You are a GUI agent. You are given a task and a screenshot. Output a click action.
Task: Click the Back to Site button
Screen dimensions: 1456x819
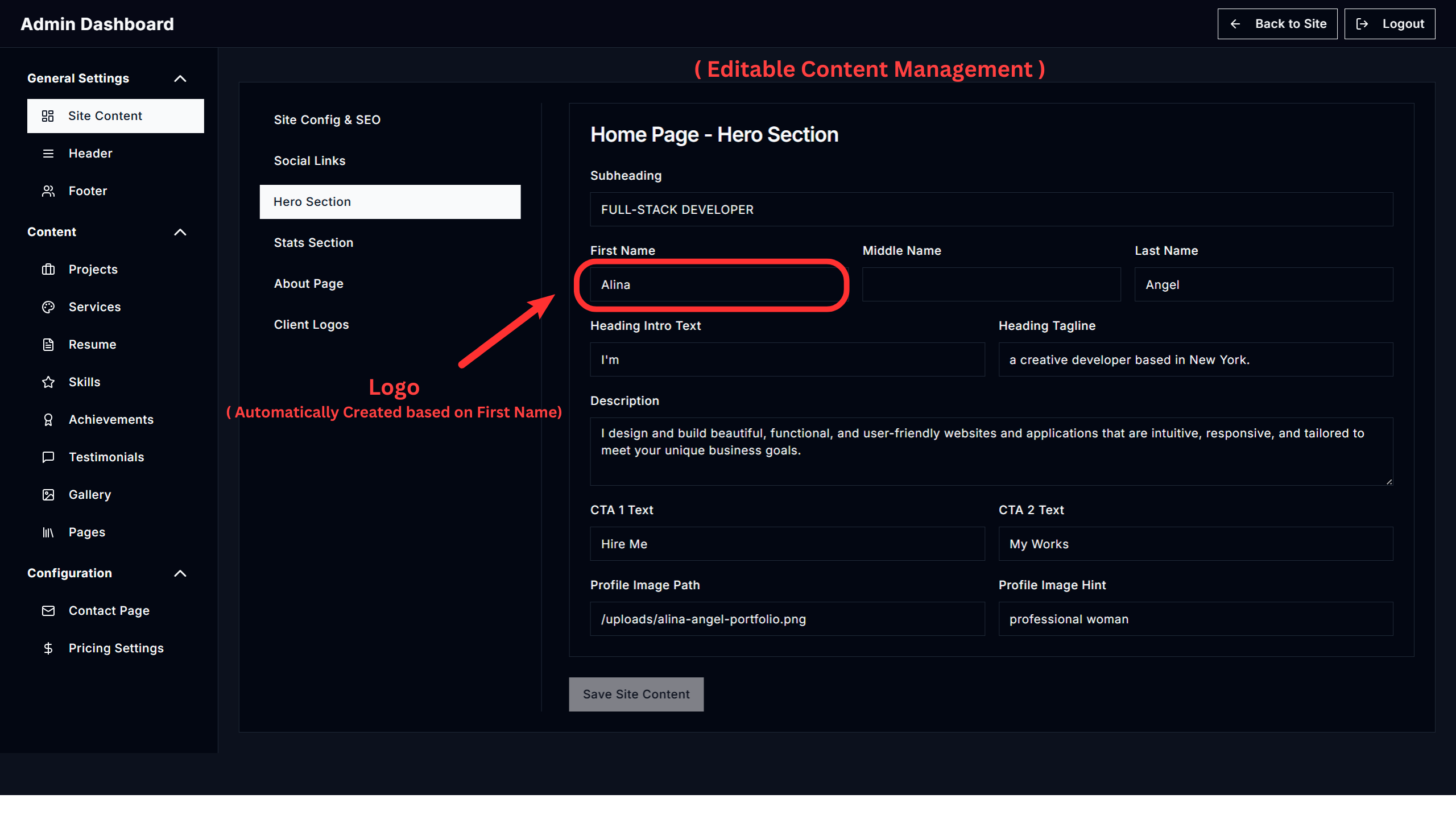pyautogui.click(x=1277, y=23)
